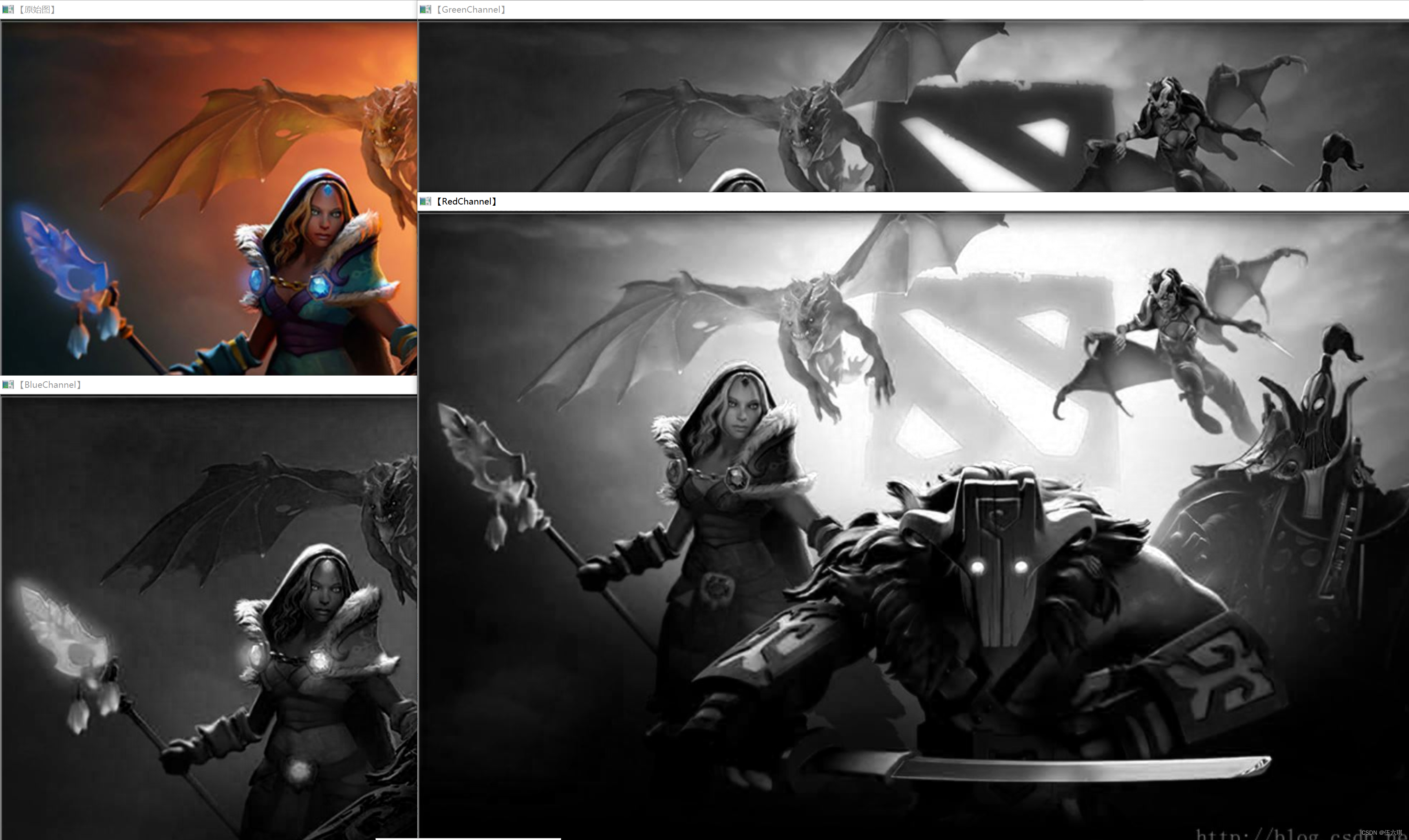
Task: Select the 【原始图】 window title
Action: point(37,10)
